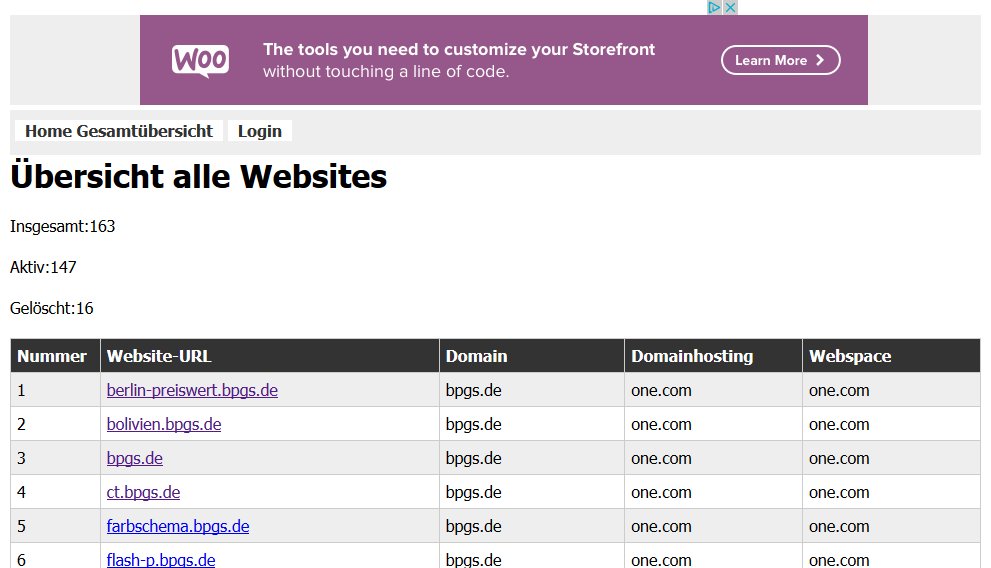Select the Website-URL column header
991x568 pixels.
pyautogui.click(x=159, y=356)
